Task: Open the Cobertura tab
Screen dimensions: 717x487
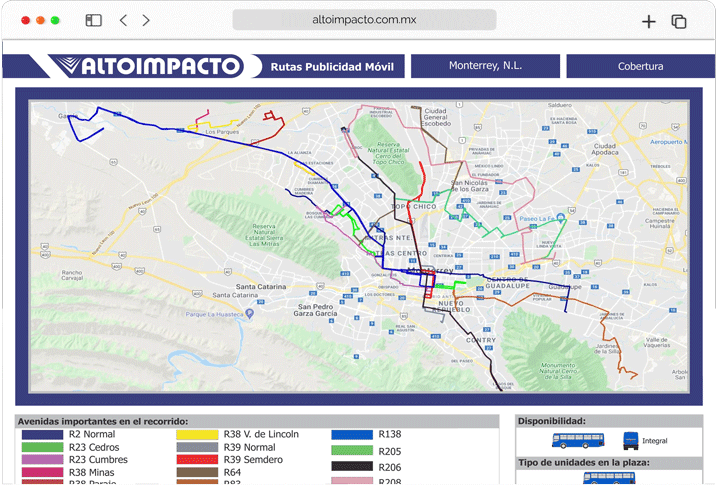Action: pyautogui.click(x=640, y=66)
